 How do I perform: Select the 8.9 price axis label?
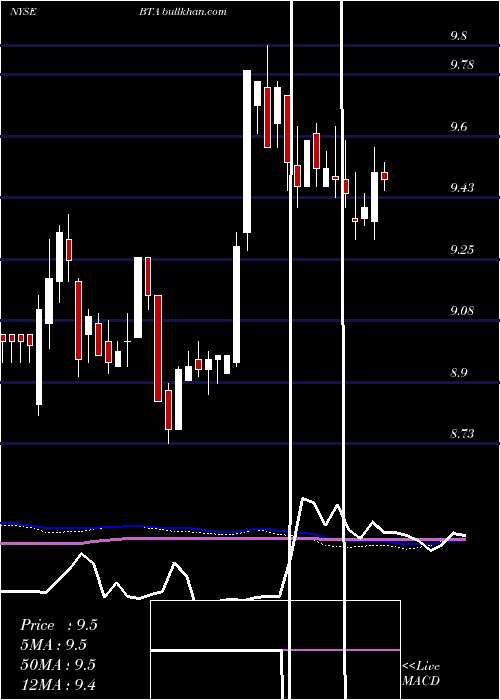coord(458,373)
